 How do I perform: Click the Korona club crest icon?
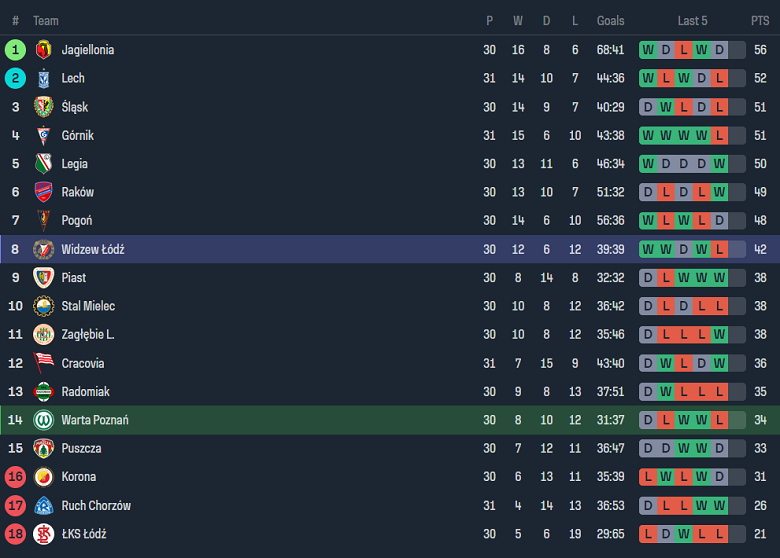[x=43, y=477]
